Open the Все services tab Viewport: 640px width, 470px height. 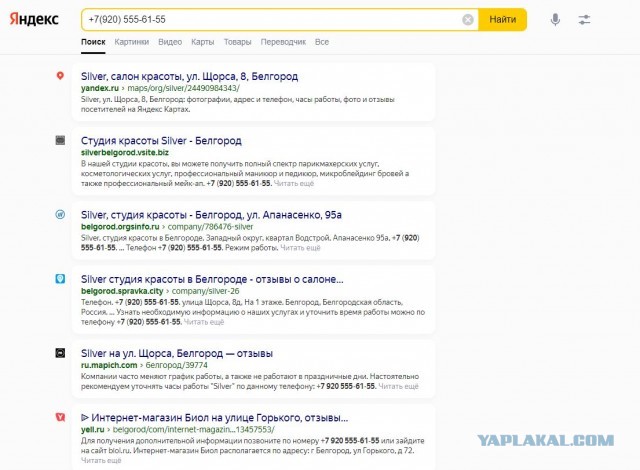[322, 42]
